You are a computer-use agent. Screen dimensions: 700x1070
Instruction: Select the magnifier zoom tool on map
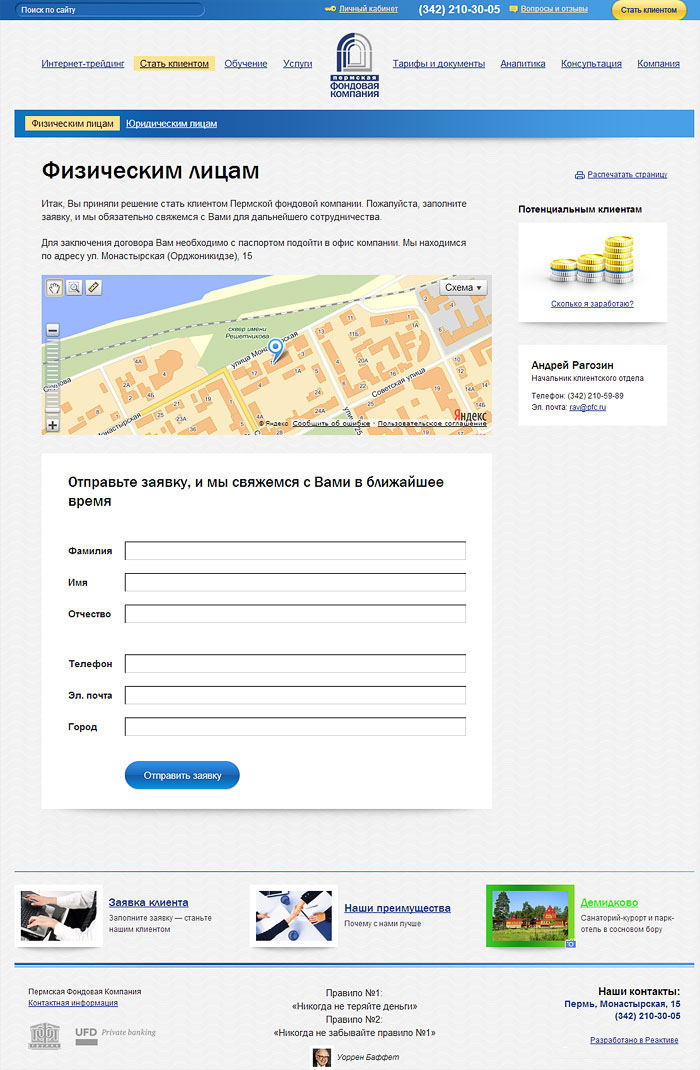point(73,288)
